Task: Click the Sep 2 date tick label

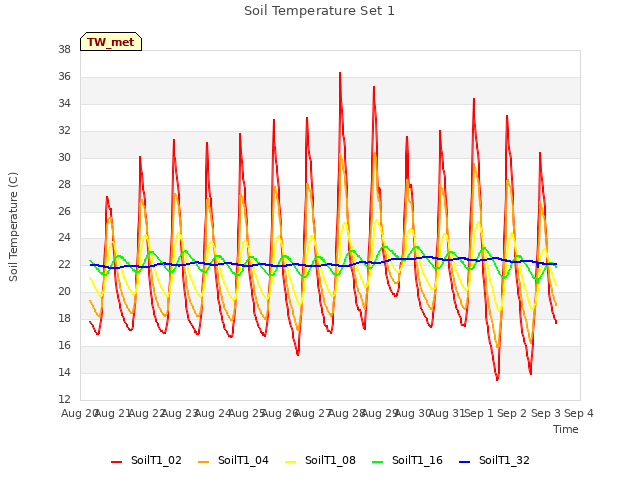Action: click(512, 413)
